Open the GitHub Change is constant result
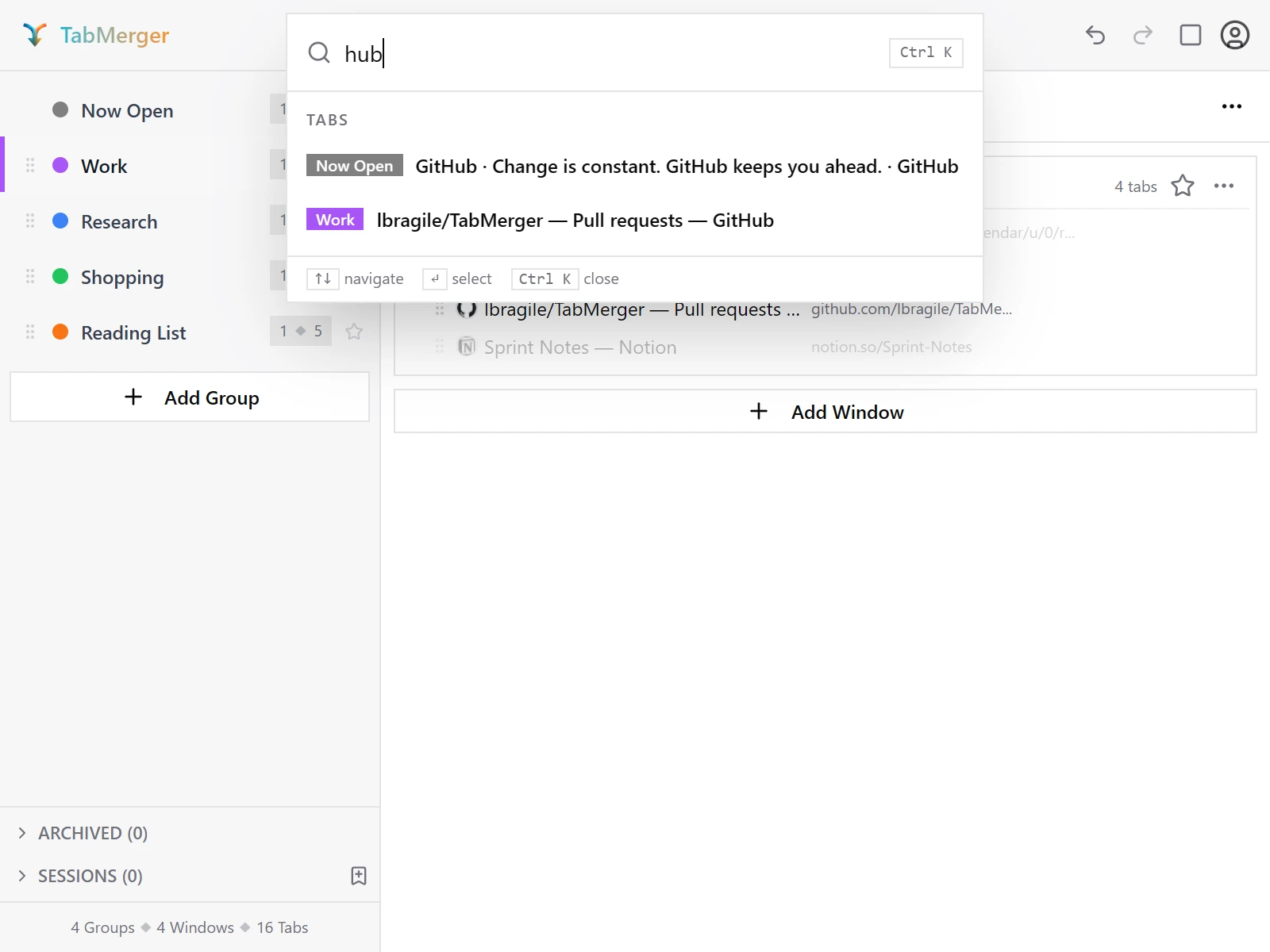Screen dimensions: 1270x952 tap(634, 166)
